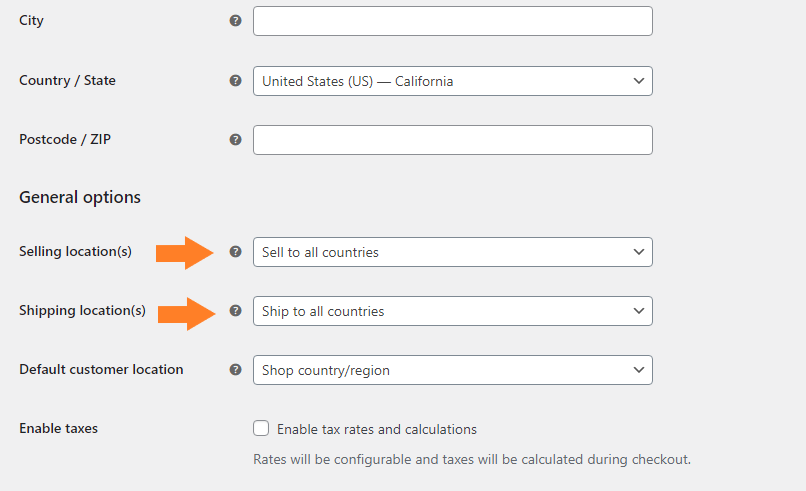Click chevron of Shipping location select
The width and height of the screenshot is (806, 491).
[x=639, y=311]
